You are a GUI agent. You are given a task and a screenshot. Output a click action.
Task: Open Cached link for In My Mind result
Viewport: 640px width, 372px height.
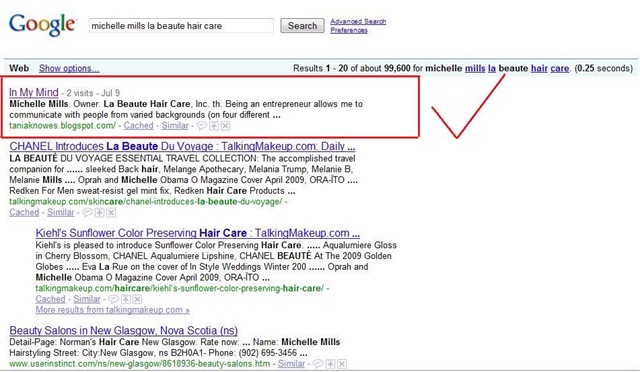point(138,126)
